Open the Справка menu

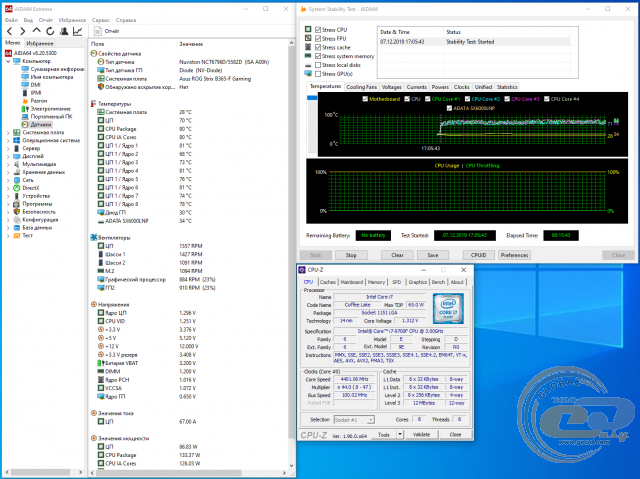point(126,20)
